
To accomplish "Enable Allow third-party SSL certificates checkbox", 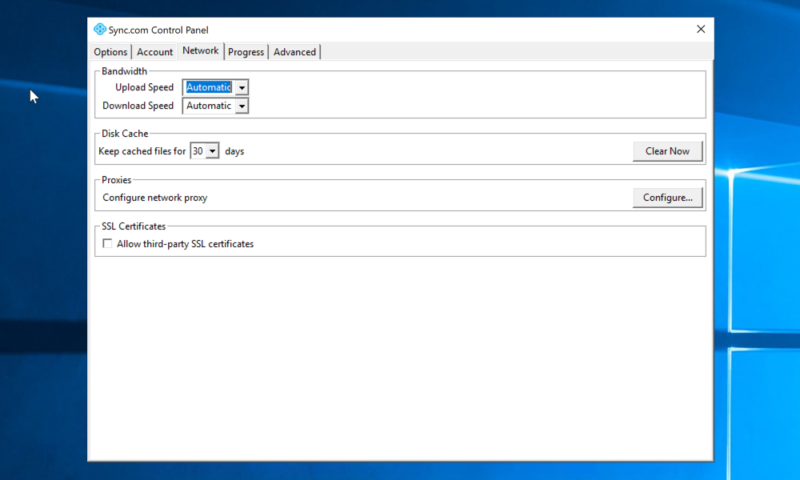I will pyautogui.click(x=107, y=243).
